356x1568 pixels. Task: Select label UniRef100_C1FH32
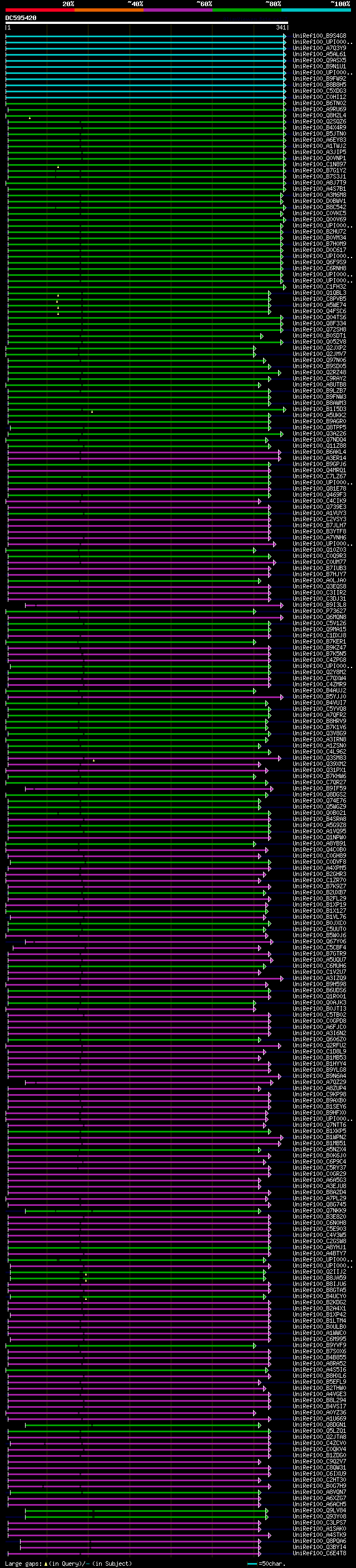[319, 286]
